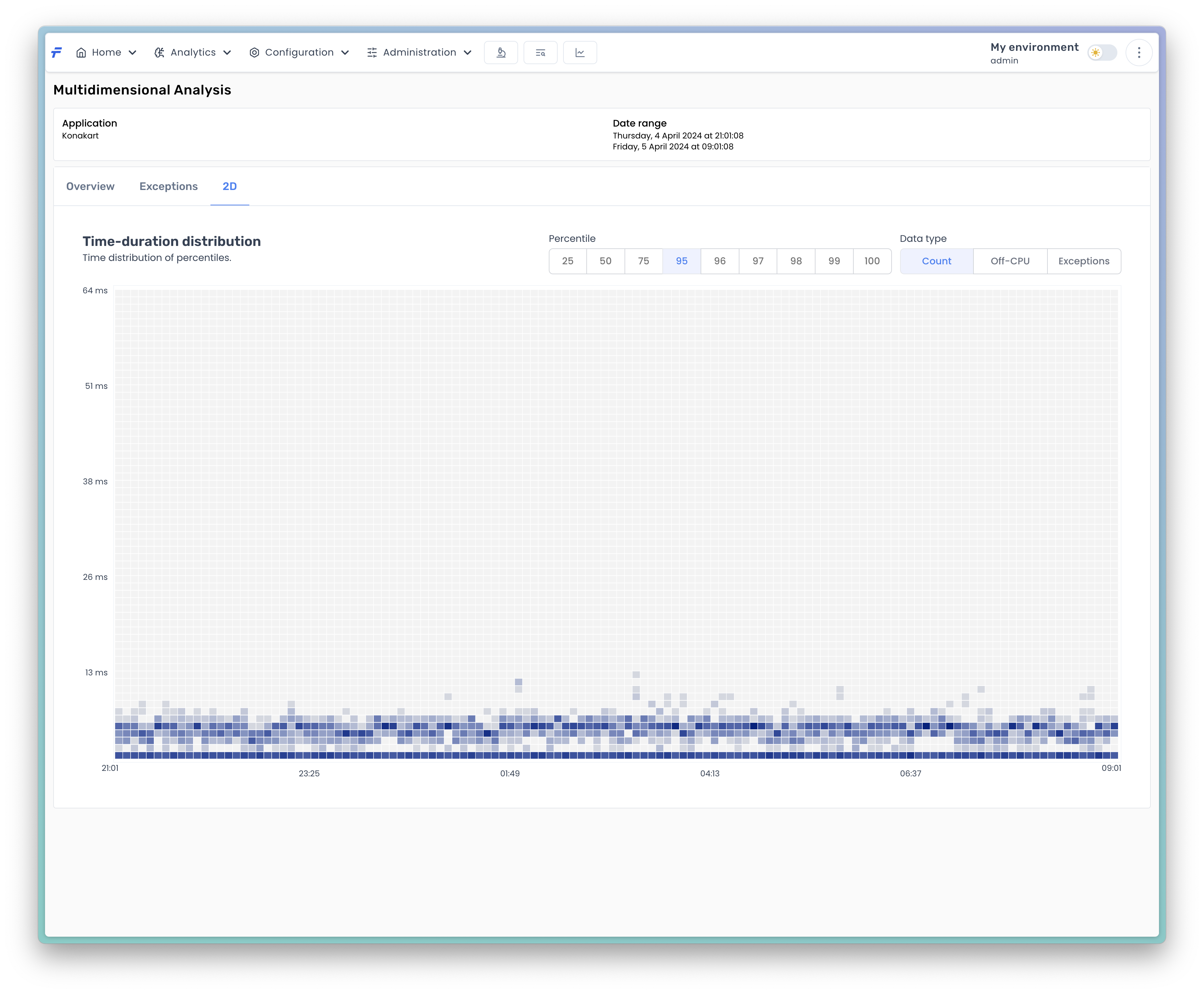Expand the Analytics dropdown chevron
Viewport: 1204px width, 994px height.
(227, 53)
